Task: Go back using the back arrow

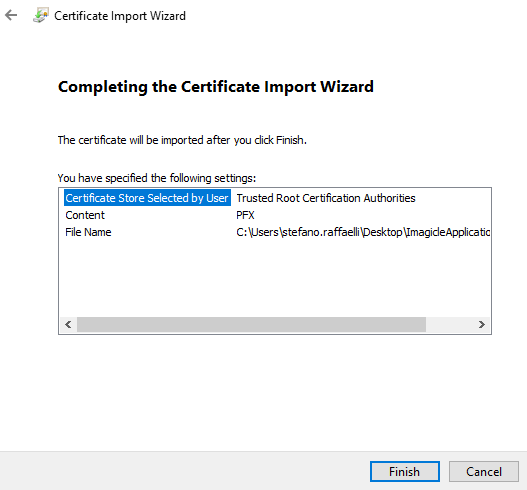Action: (11, 15)
